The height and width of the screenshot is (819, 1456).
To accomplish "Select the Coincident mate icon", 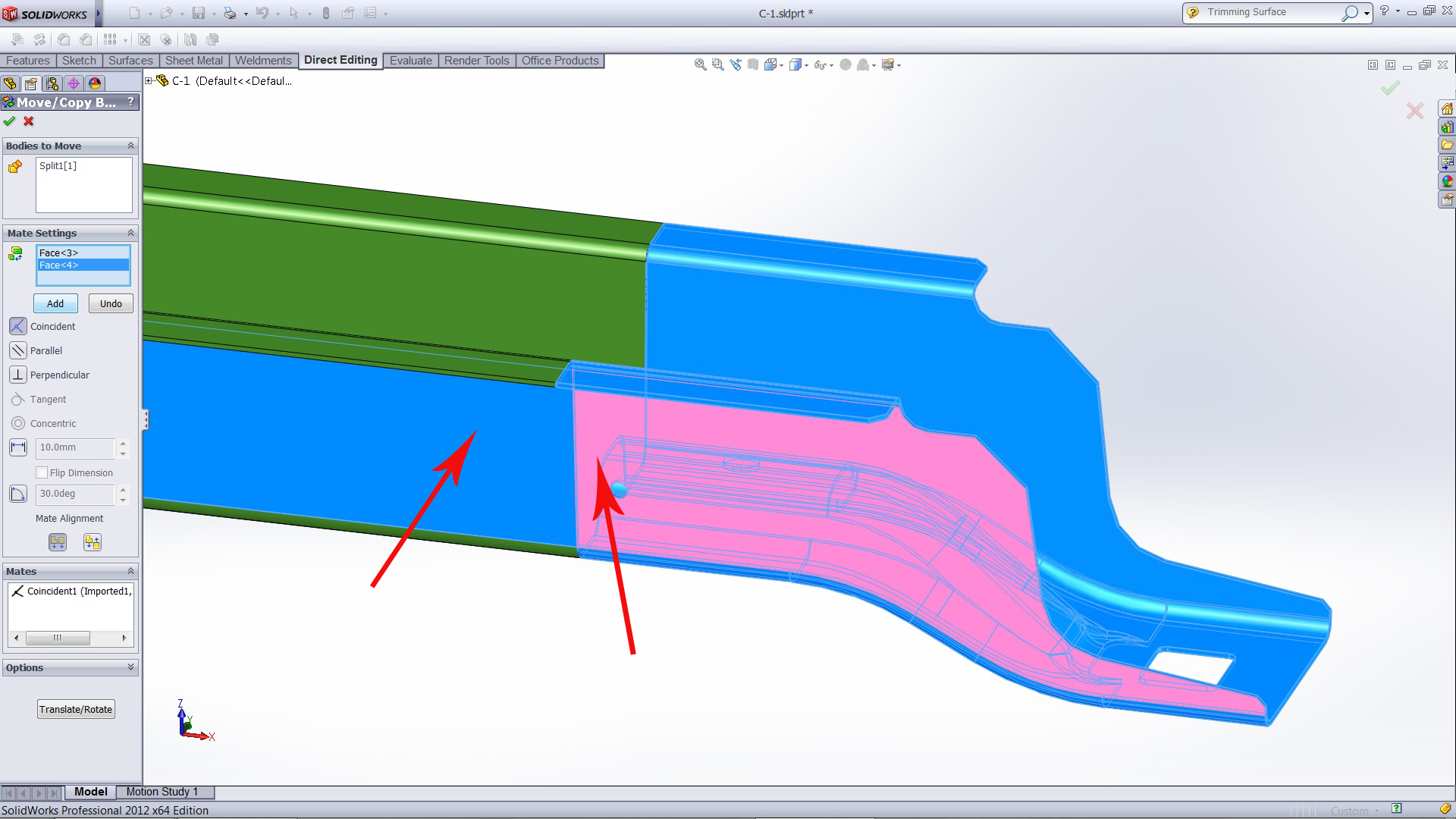I will pos(18,326).
